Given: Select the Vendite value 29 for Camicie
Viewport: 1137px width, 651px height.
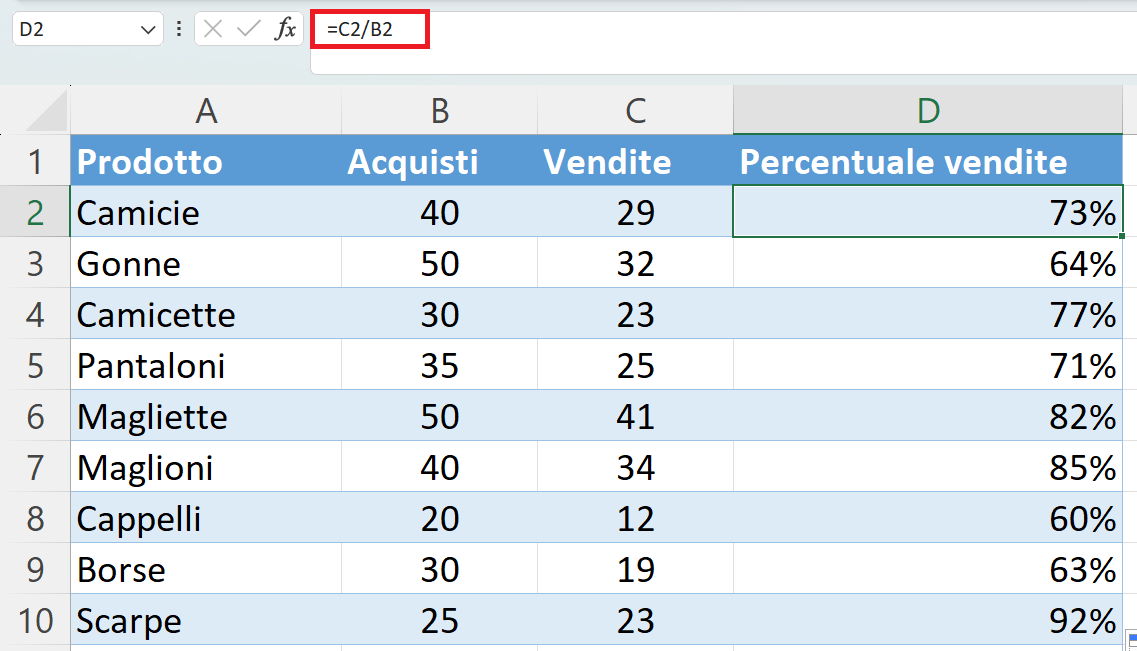Looking at the screenshot, I should click(635, 211).
